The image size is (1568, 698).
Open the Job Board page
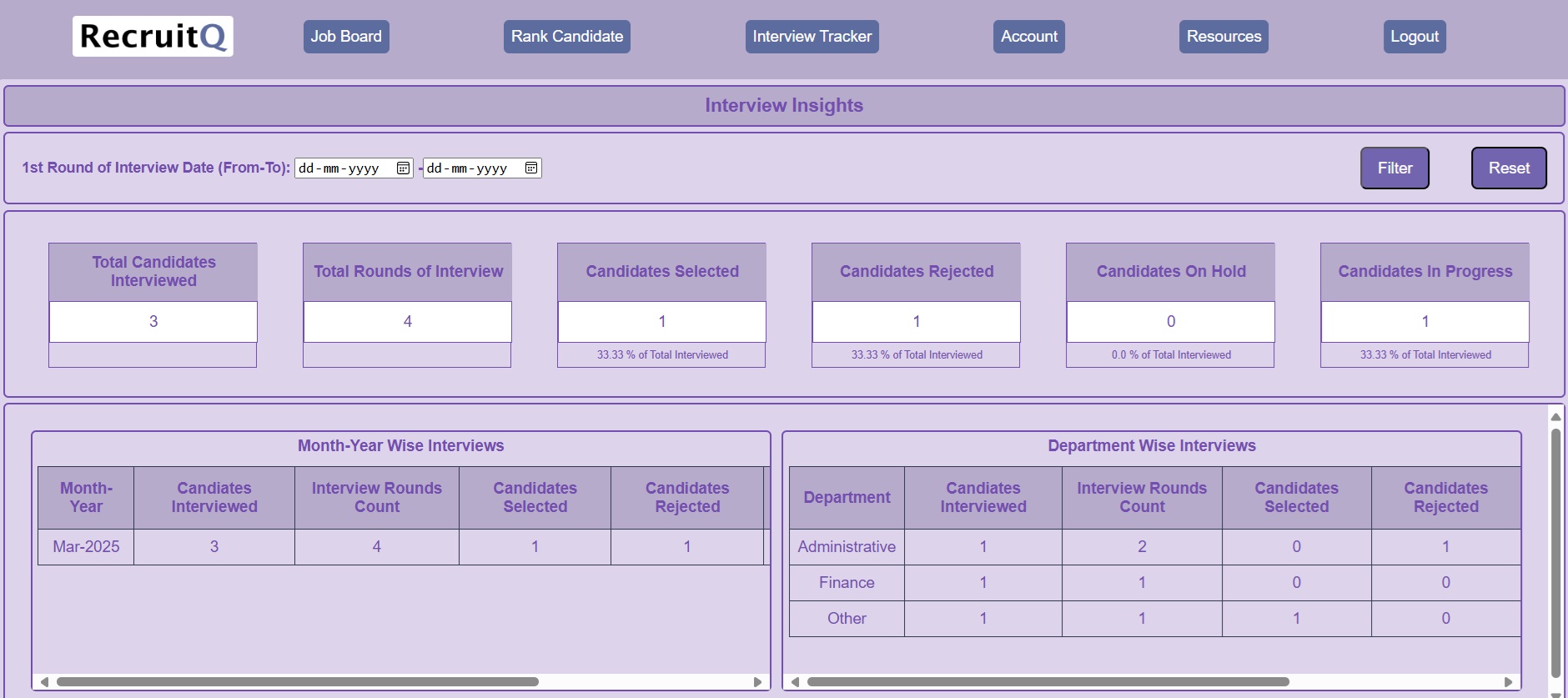point(346,37)
